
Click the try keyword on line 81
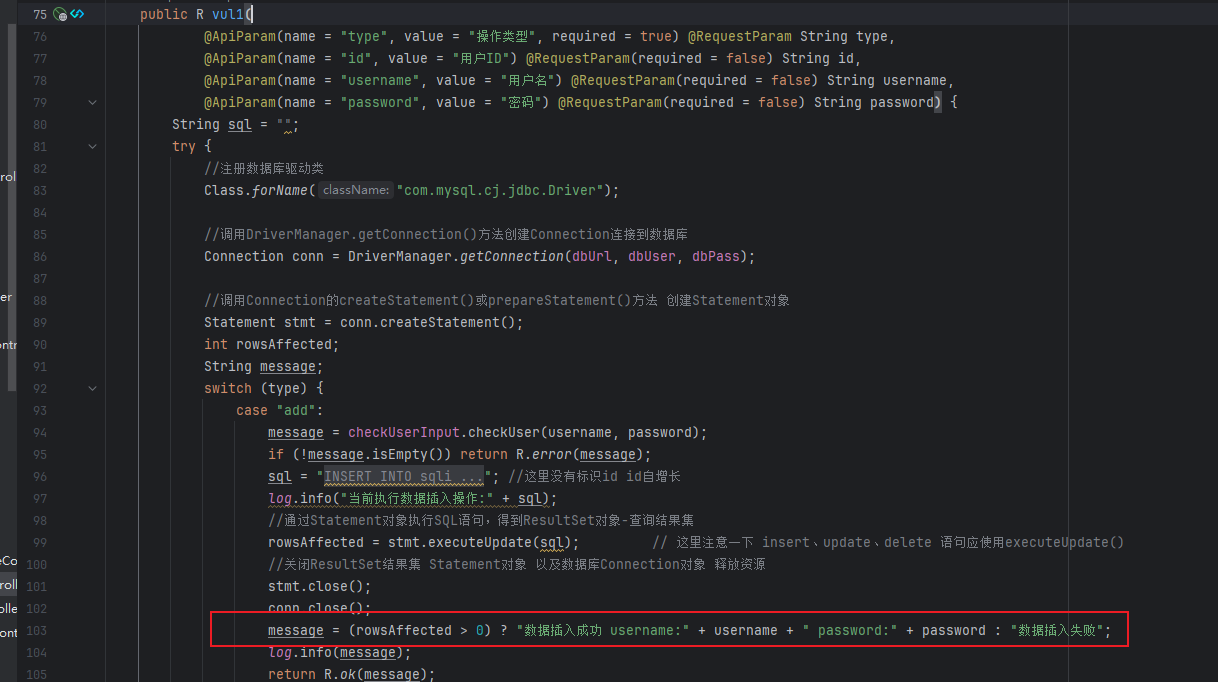pyautogui.click(x=184, y=146)
